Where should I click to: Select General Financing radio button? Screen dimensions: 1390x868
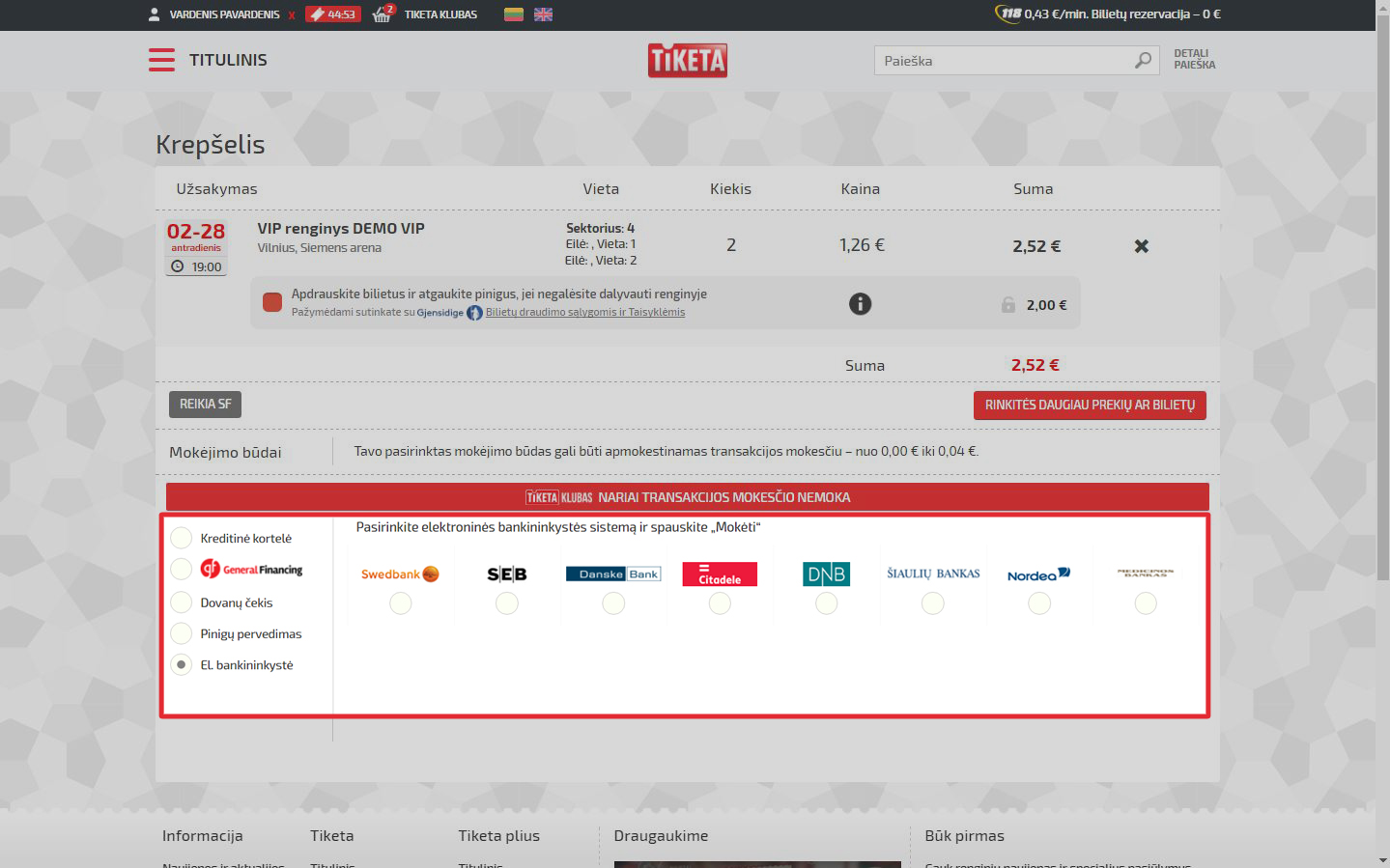click(181, 570)
